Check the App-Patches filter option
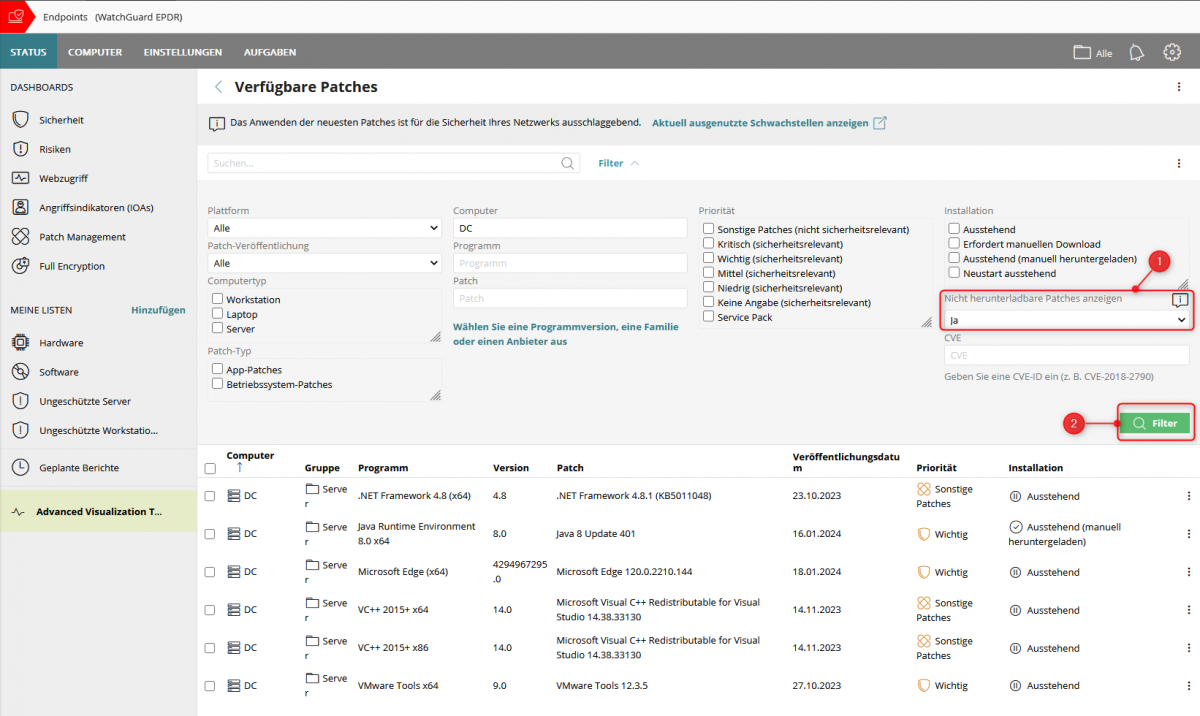Image resolution: width=1200 pixels, height=716 pixels. [x=216, y=369]
